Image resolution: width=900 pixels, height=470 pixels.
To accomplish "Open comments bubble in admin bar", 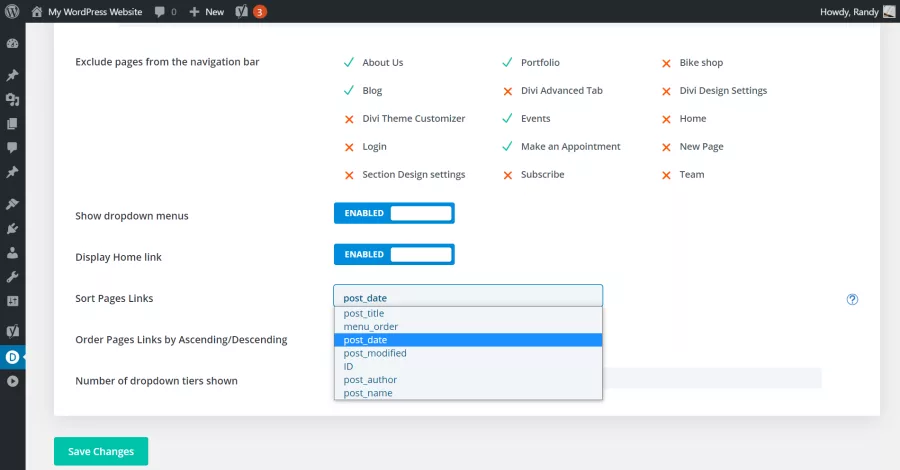I will pyautogui.click(x=160, y=11).
